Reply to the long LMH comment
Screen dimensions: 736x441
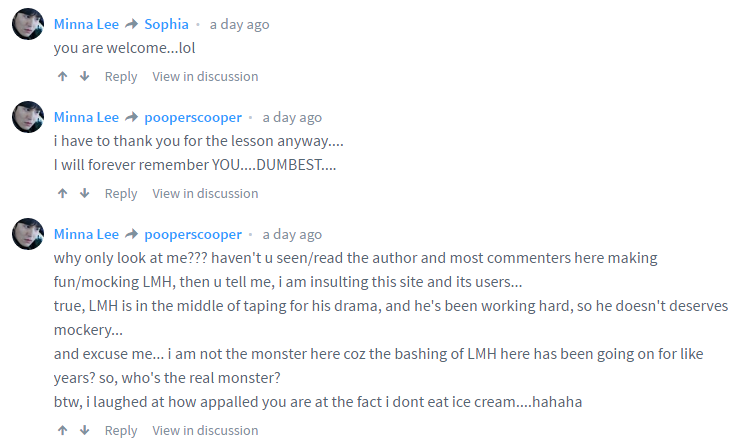[x=121, y=430]
